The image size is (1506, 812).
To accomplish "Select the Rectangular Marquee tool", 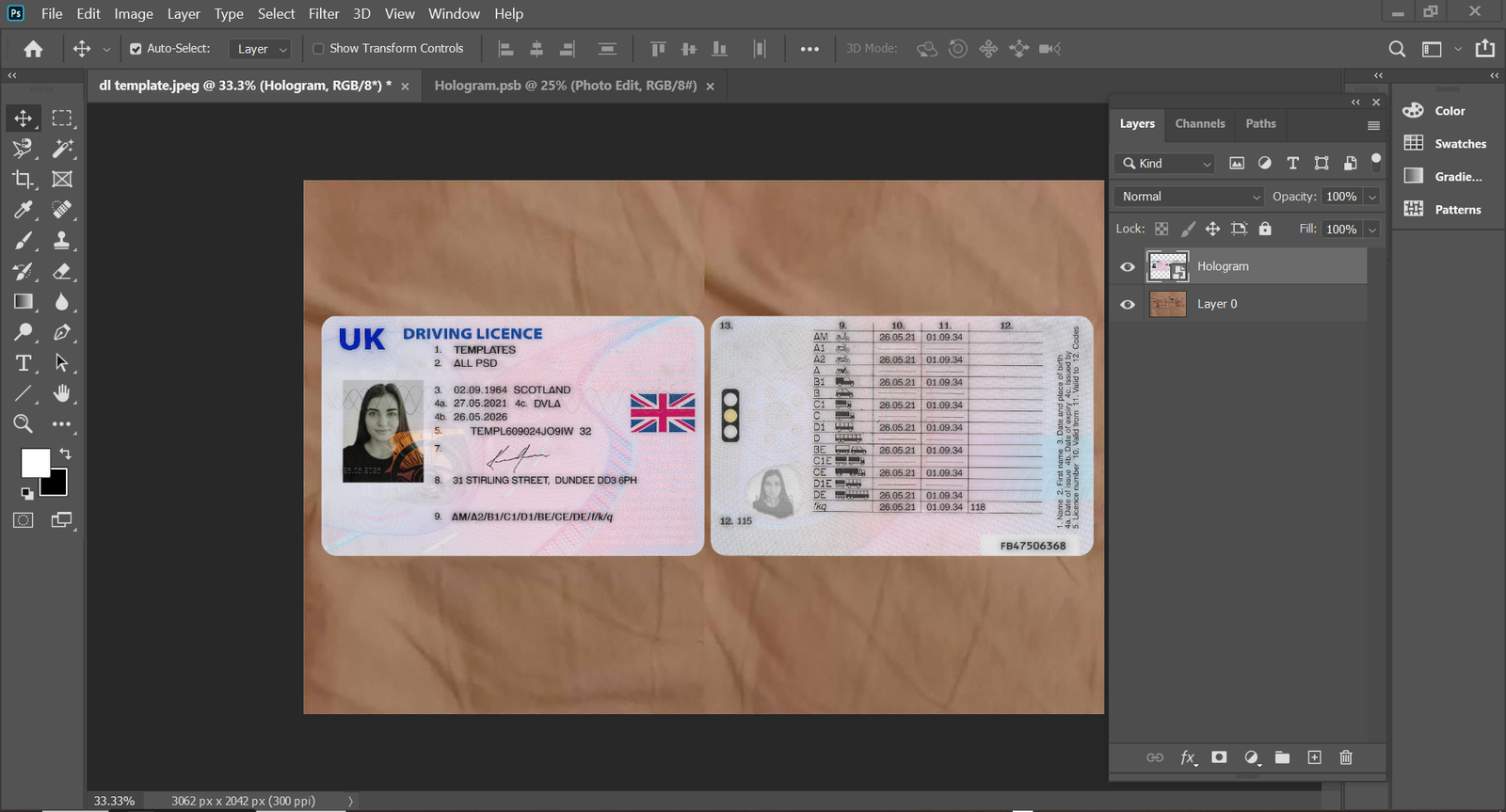I will 62,119.
